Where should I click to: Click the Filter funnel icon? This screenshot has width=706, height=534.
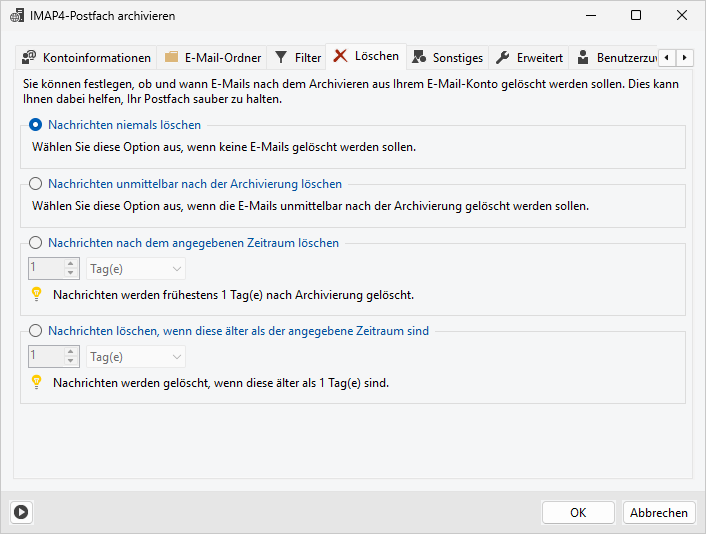pos(281,58)
